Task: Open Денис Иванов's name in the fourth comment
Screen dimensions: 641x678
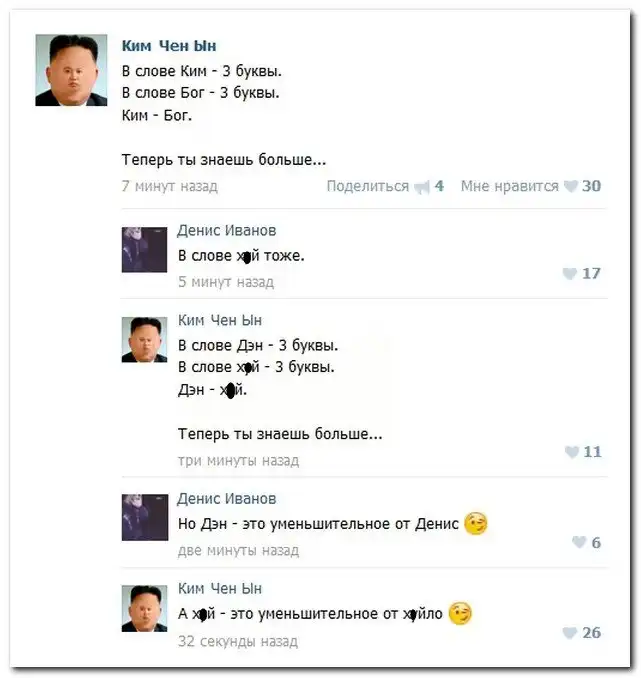Action: (x=227, y=499)
